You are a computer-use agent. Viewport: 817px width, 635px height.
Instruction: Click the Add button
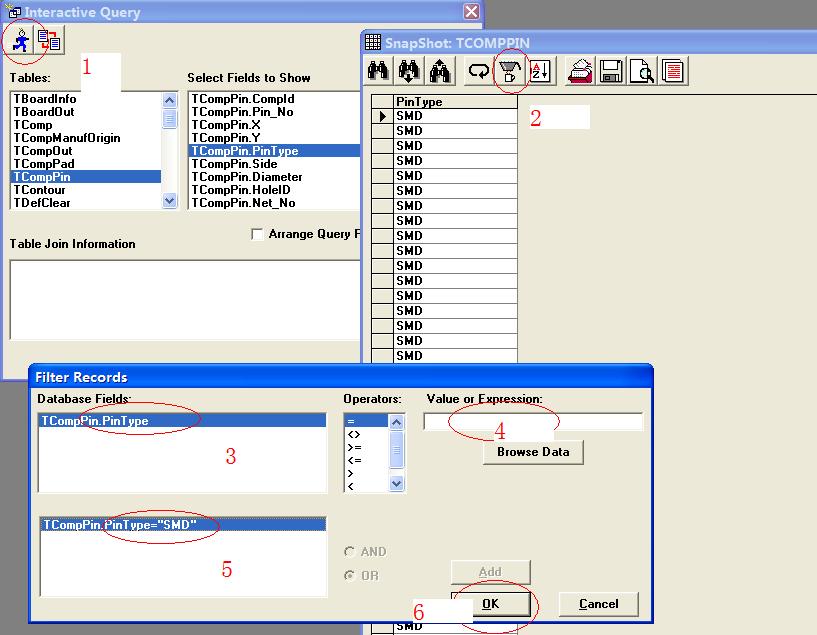click(x=490, y=572)
